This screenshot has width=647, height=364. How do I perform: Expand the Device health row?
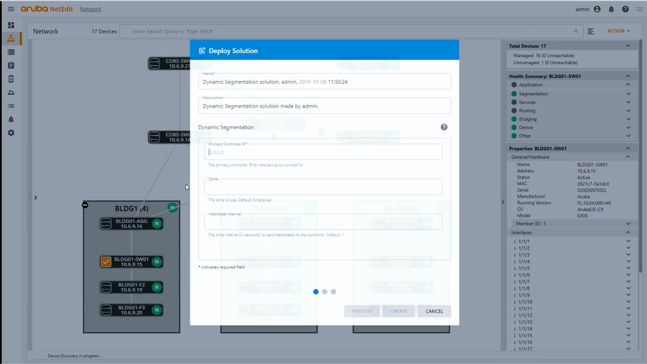pos(628,128)
